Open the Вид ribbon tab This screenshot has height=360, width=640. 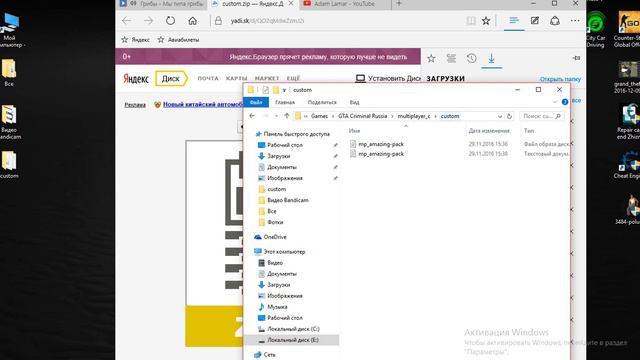354,102
